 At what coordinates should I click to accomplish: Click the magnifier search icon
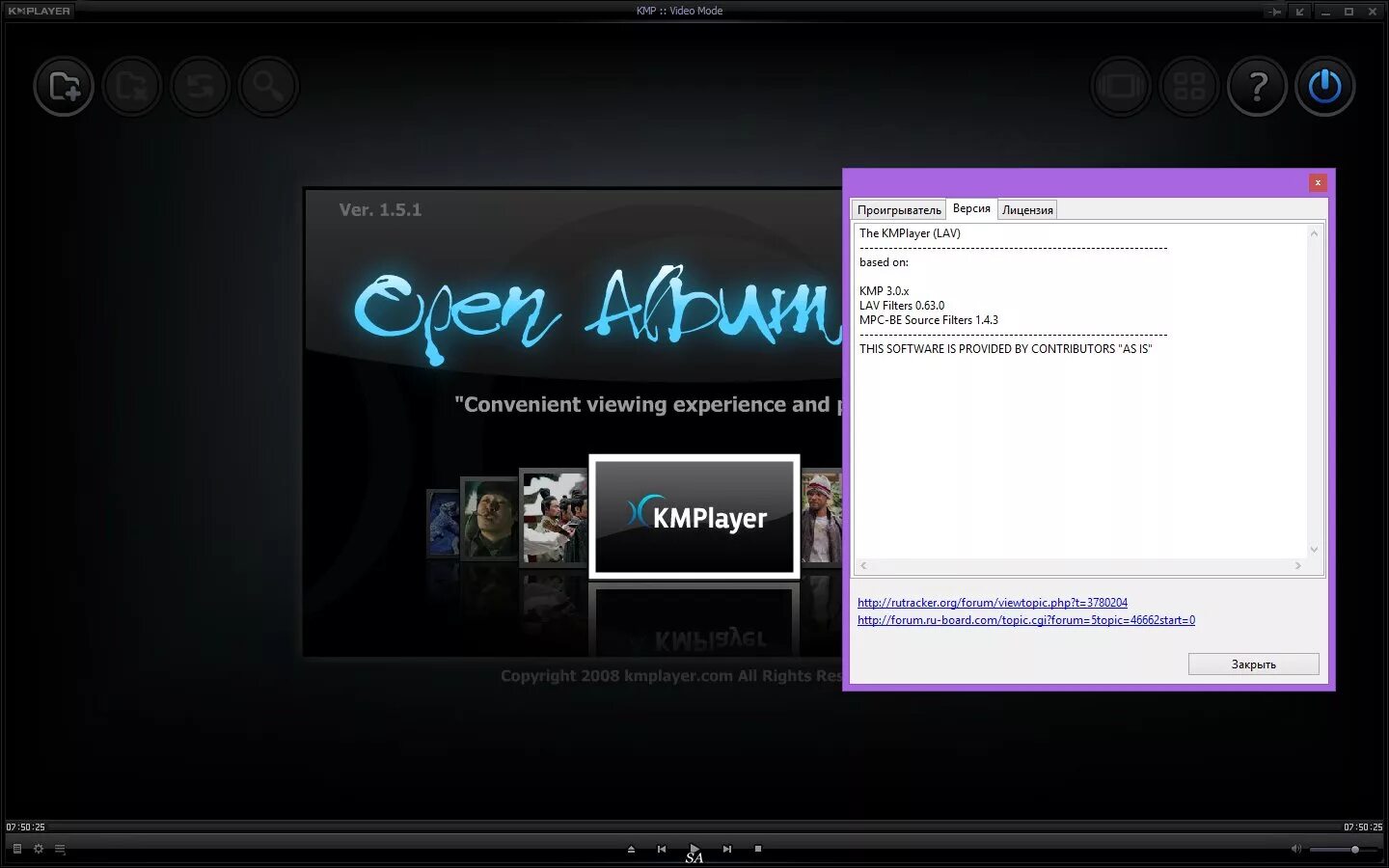click(268, 87)
